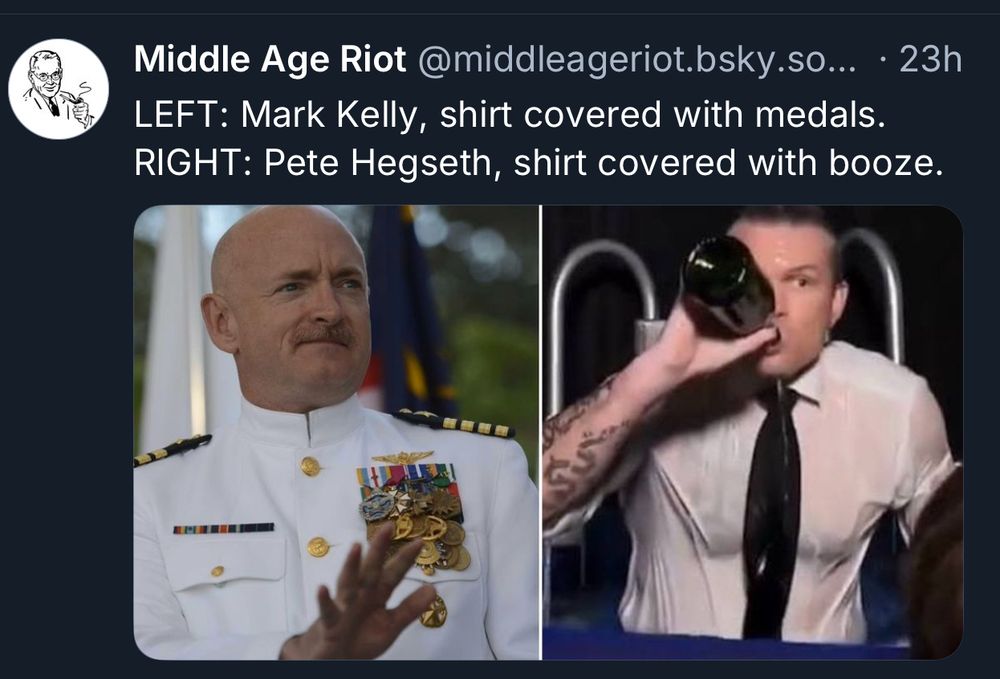This screenshot has width=1000, height=679.
Task: Click the medals cluster in the left photo
Action: coord(414,516)
